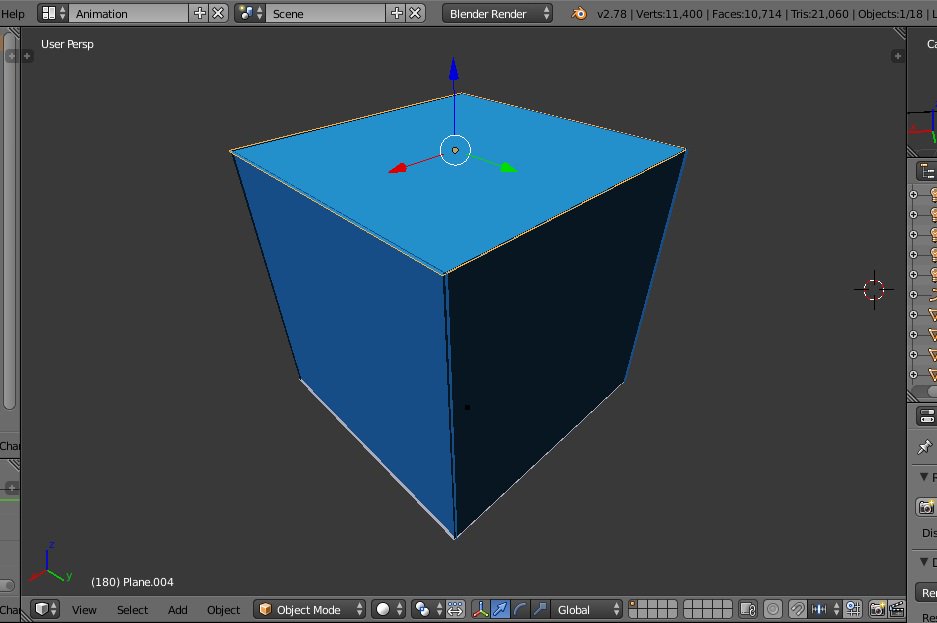Open the snap element type selector
The height and width of the screenshot is (623, 937).
coord(825,609)
